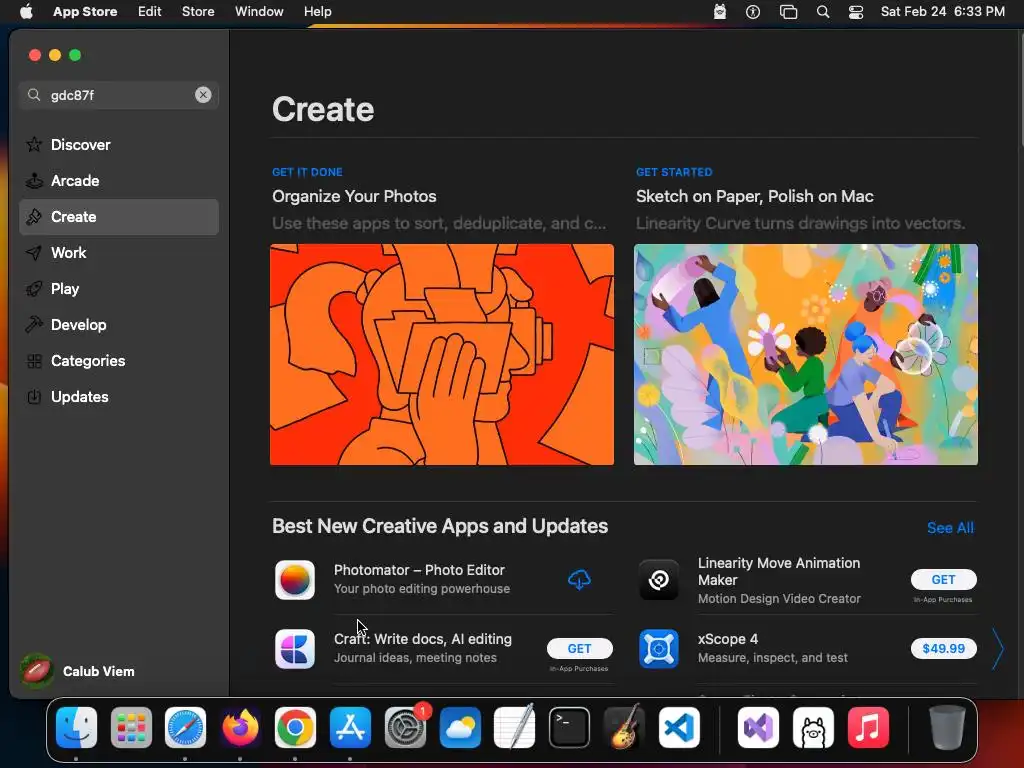Image resolution: width=1024 pixels, height=768 pixels.
Task: Open the Help menu
Action: pyautogui.click(x=317, y=12)
